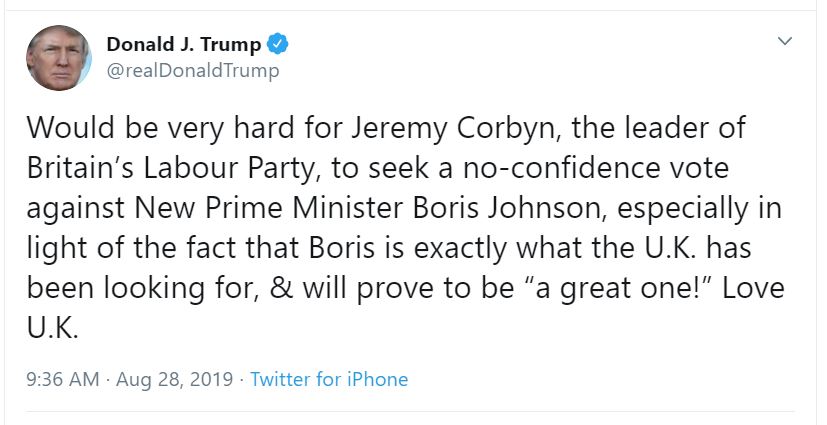Click the phrase been looking for
827x425 pixels.
point(142,289)
